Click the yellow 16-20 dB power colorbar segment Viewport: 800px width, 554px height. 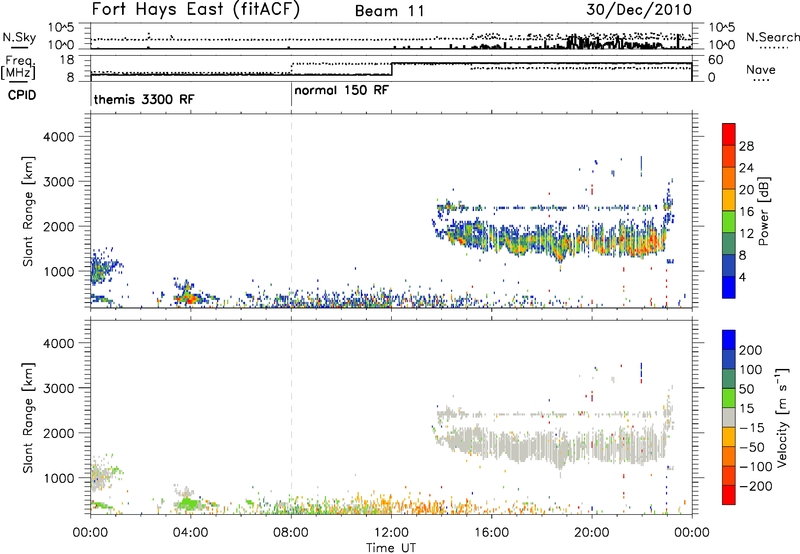(x=729, y=200)
